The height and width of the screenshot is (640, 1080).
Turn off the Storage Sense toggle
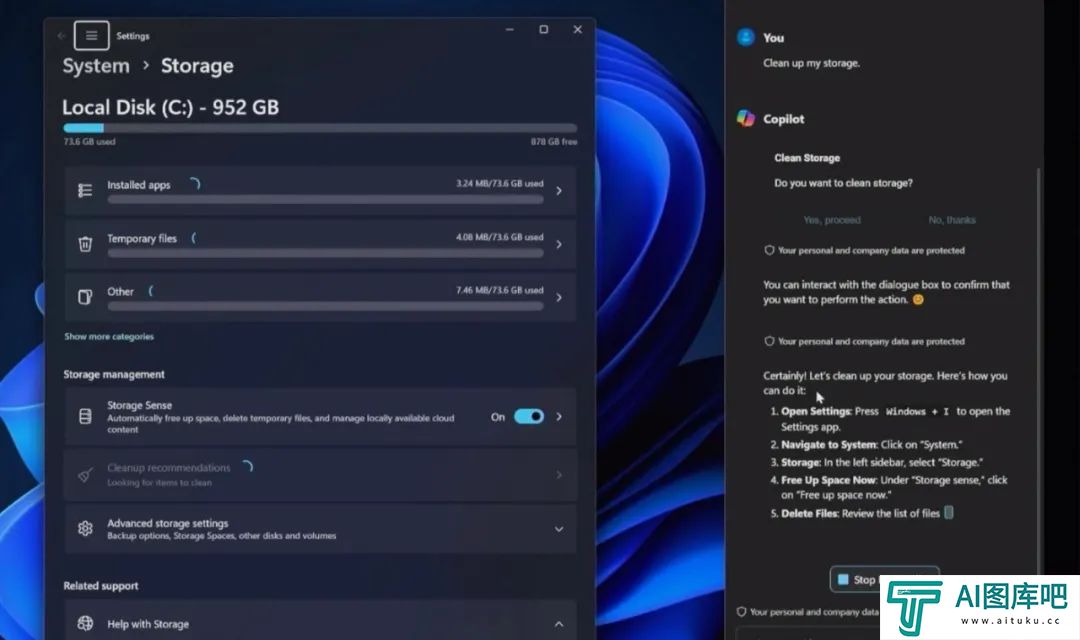tap(529, 416)
